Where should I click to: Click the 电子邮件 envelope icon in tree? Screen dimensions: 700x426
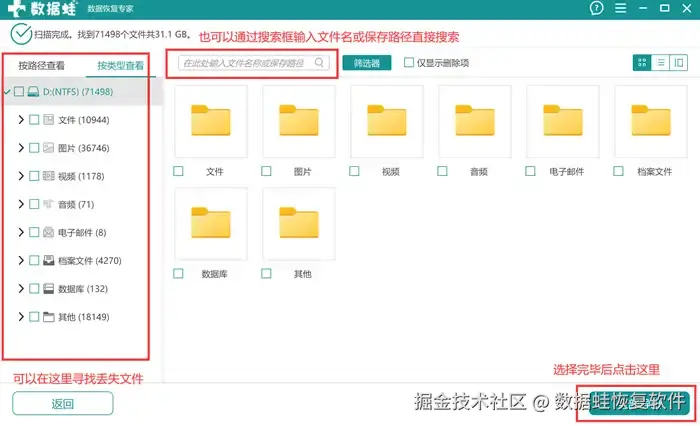click(48, 232)
